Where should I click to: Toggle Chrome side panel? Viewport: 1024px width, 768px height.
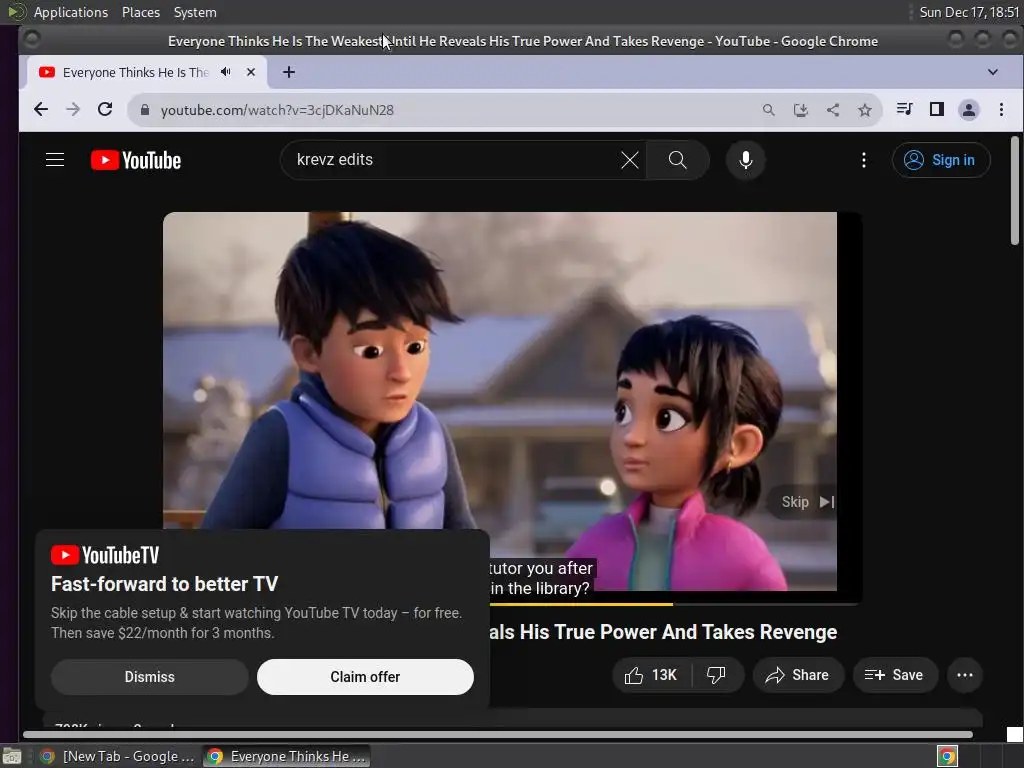tap(936, 109)
